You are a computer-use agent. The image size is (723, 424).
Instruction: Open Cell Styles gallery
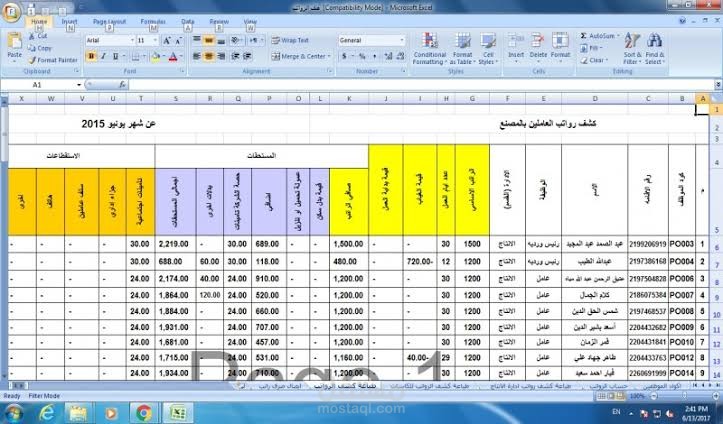[x=487, y=49]
